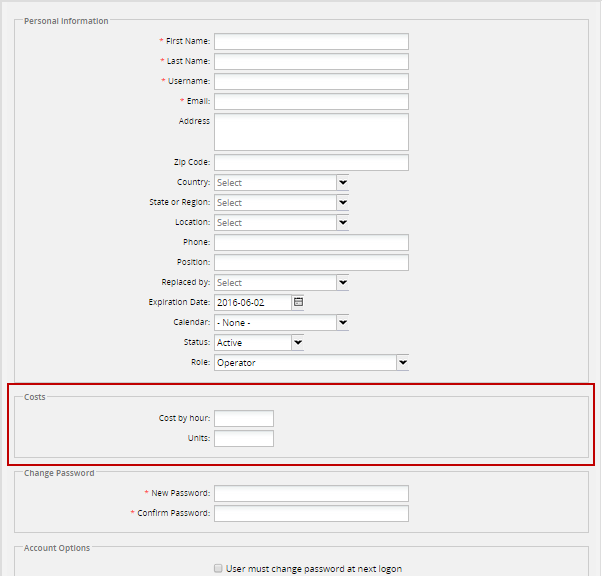Click the Phone input field
Viewport: 602px width, 576px height.
click(x=311, y=243)
